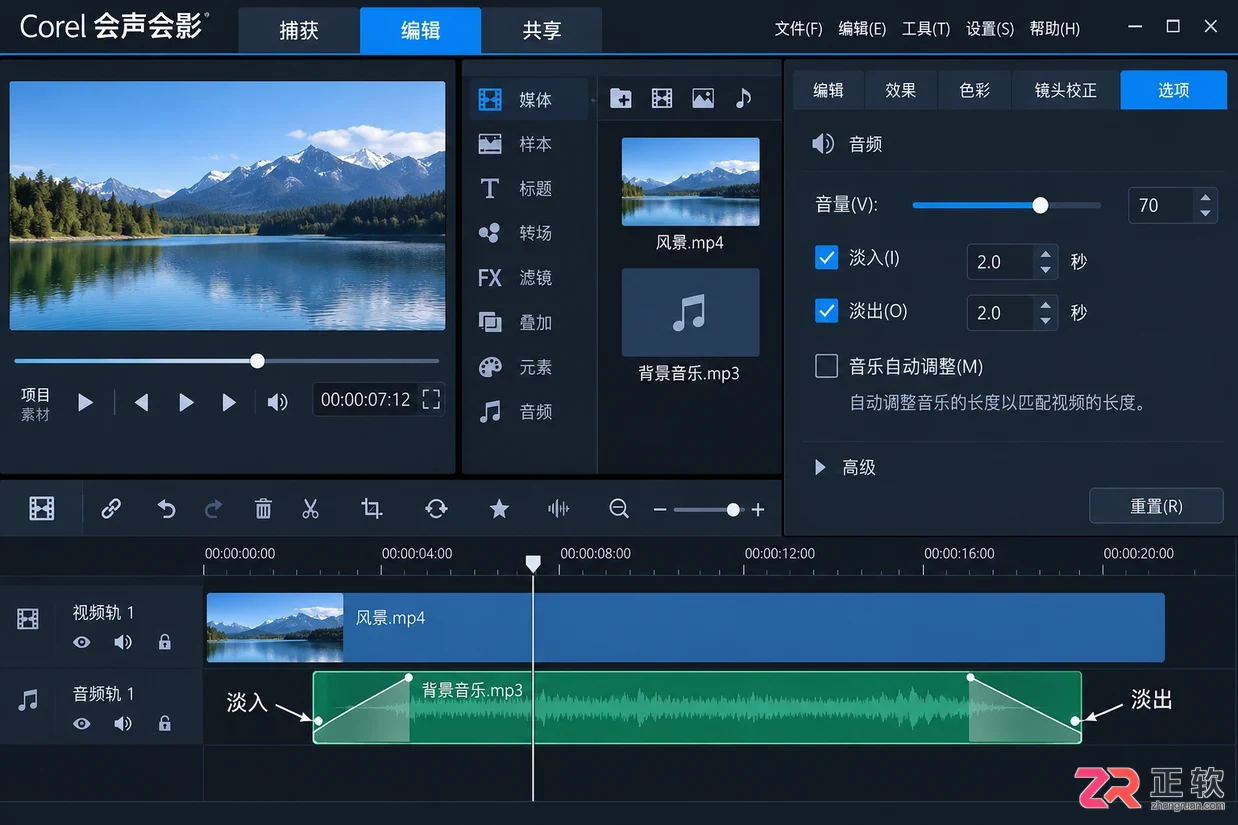1238x825 pixels.
Task: Open the audio waveform mixer icon
Action: click(558, 509)
